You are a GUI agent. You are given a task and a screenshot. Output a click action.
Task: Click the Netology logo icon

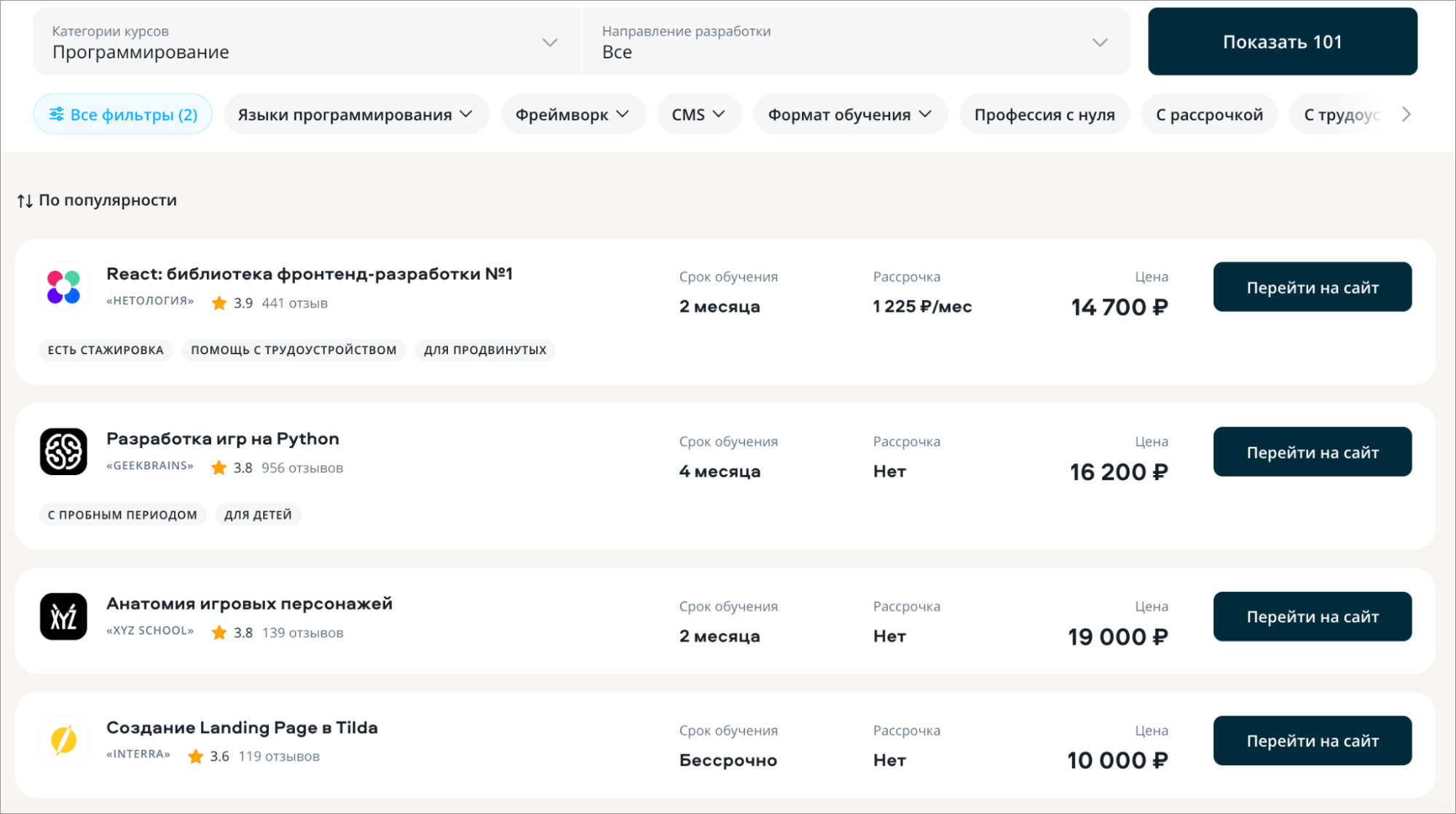tap(63, 287)
